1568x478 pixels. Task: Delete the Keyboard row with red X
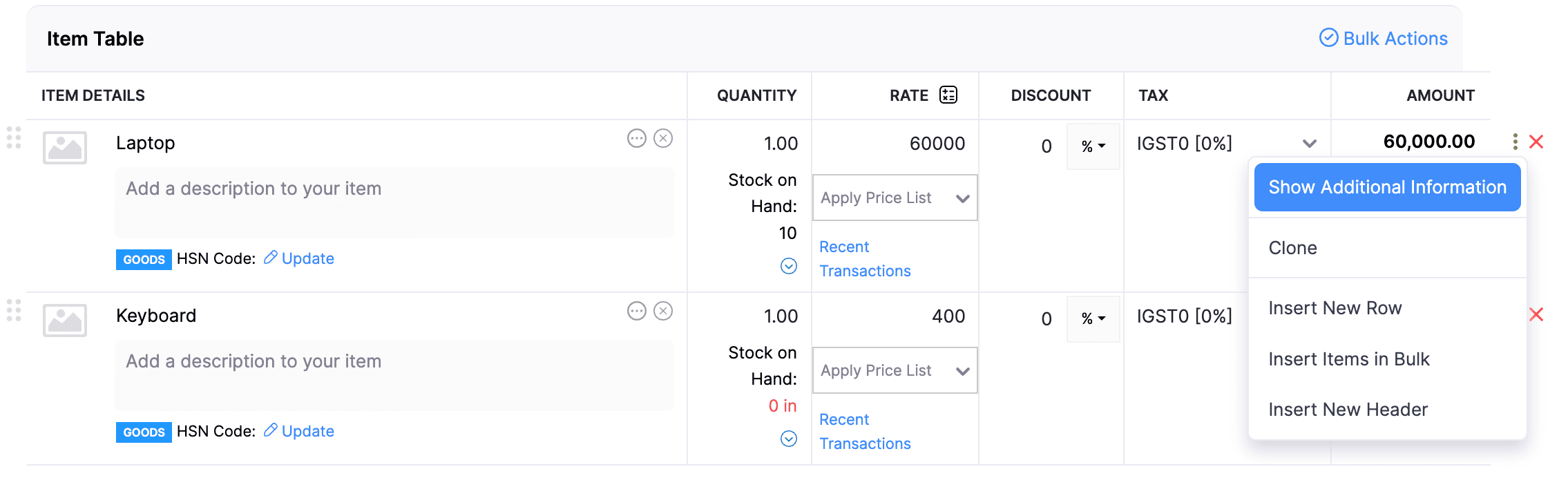click(1536, 314)
